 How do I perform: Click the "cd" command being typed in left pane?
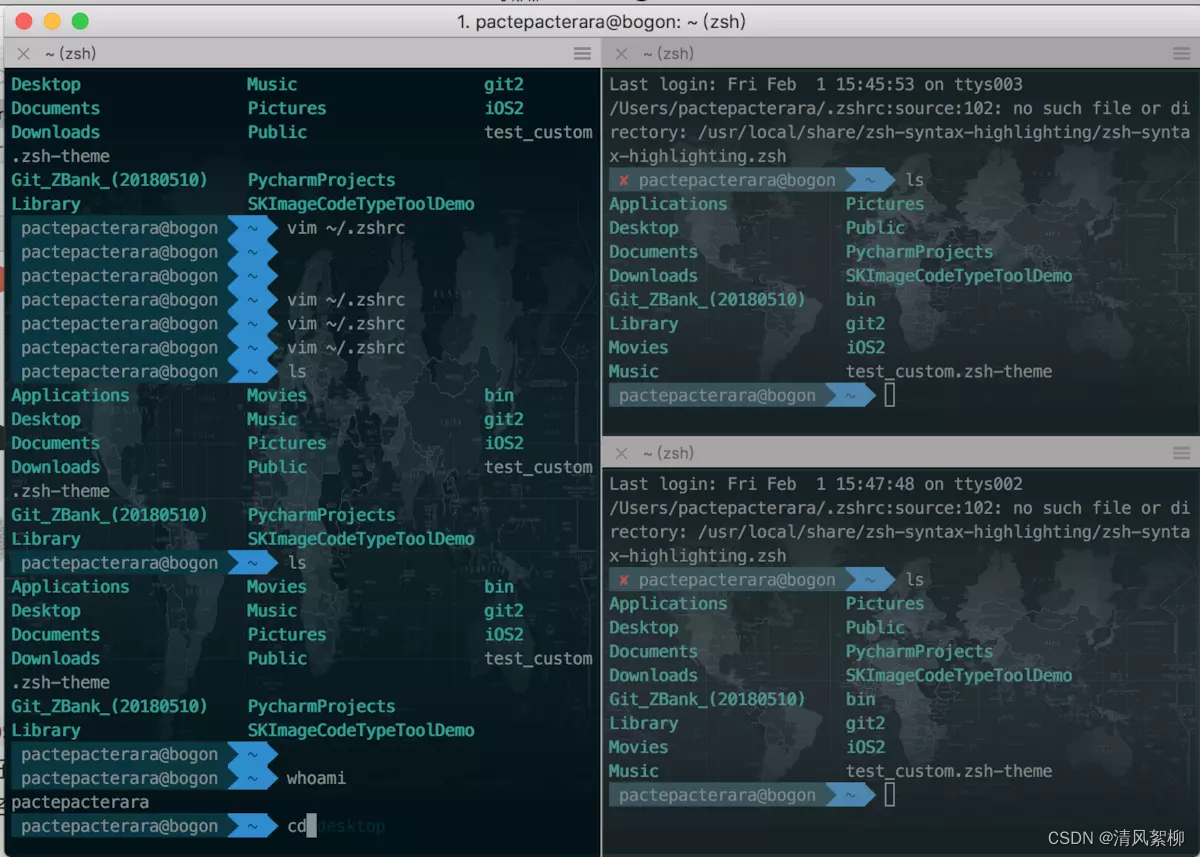(297, 826)
